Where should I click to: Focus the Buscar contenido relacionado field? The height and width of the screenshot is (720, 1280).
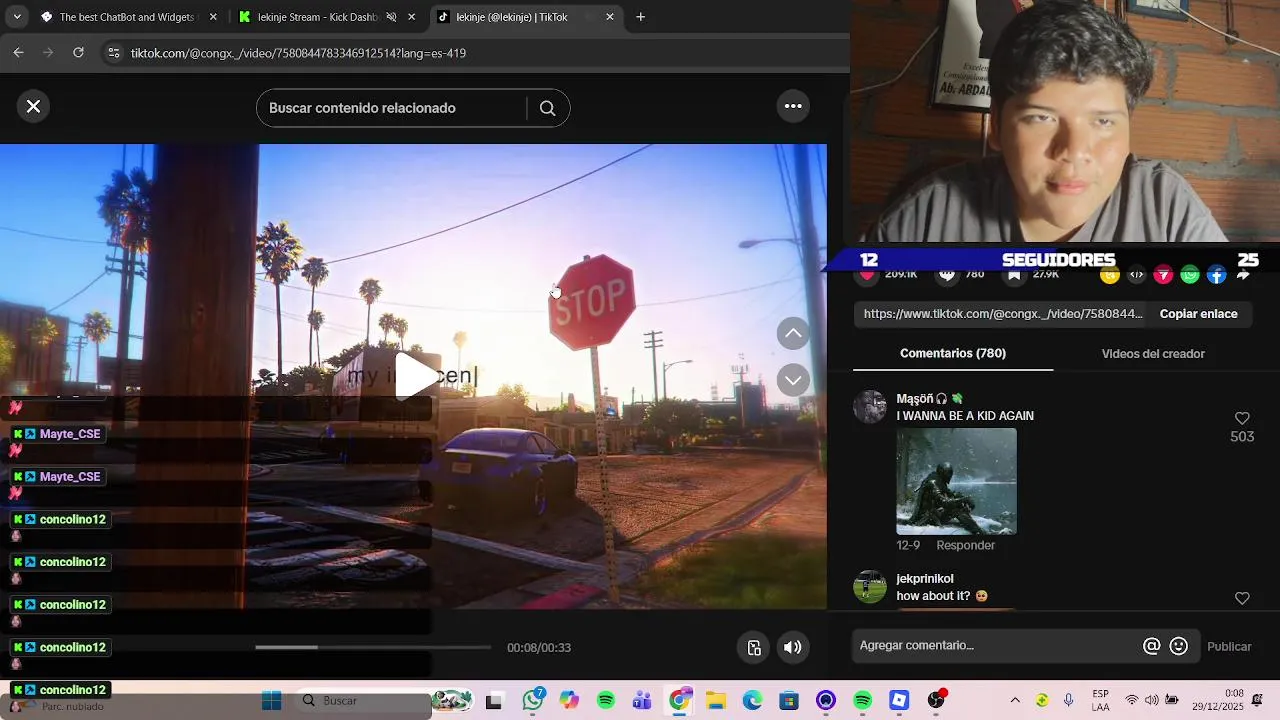coord(392,108)
